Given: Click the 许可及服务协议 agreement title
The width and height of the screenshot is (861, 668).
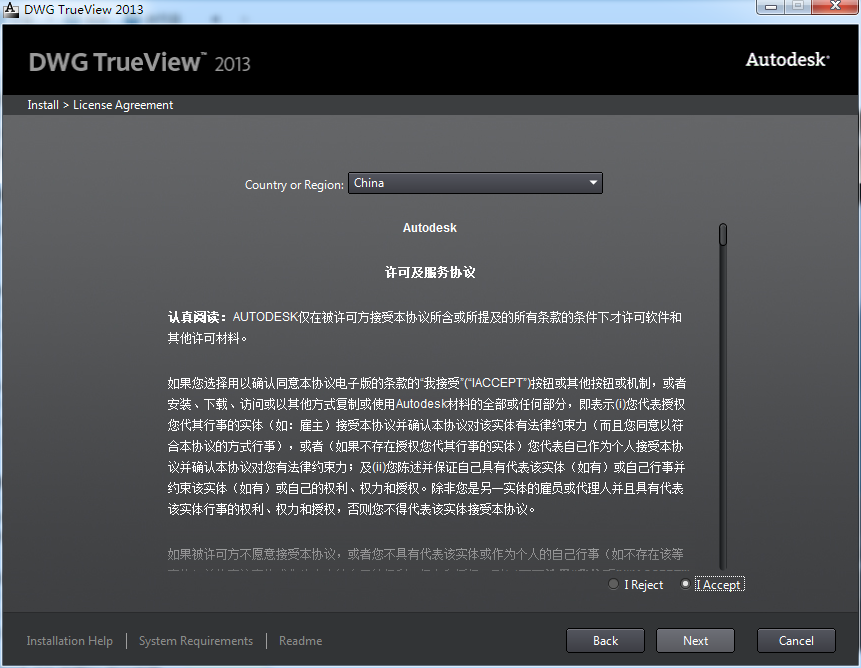Looking at the screenshot, I should click(x=430, y=272).
